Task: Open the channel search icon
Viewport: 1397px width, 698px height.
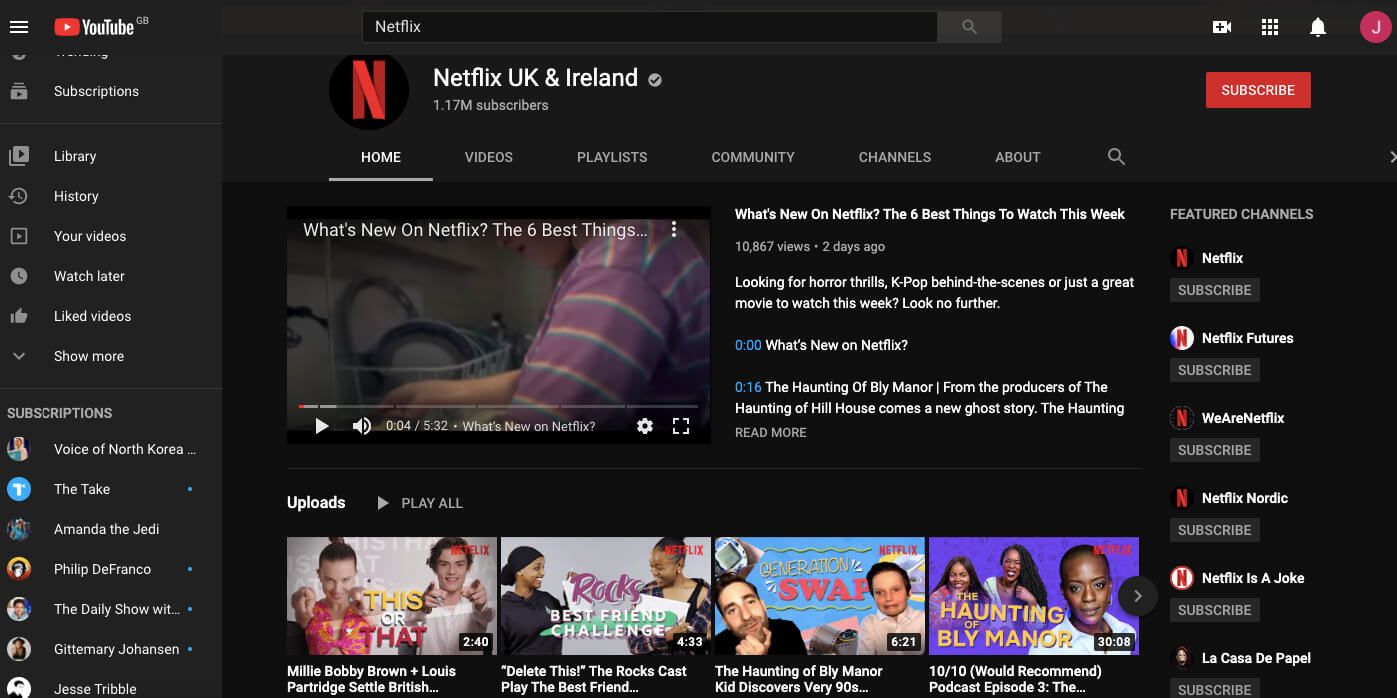Action: click(1116, 157)
